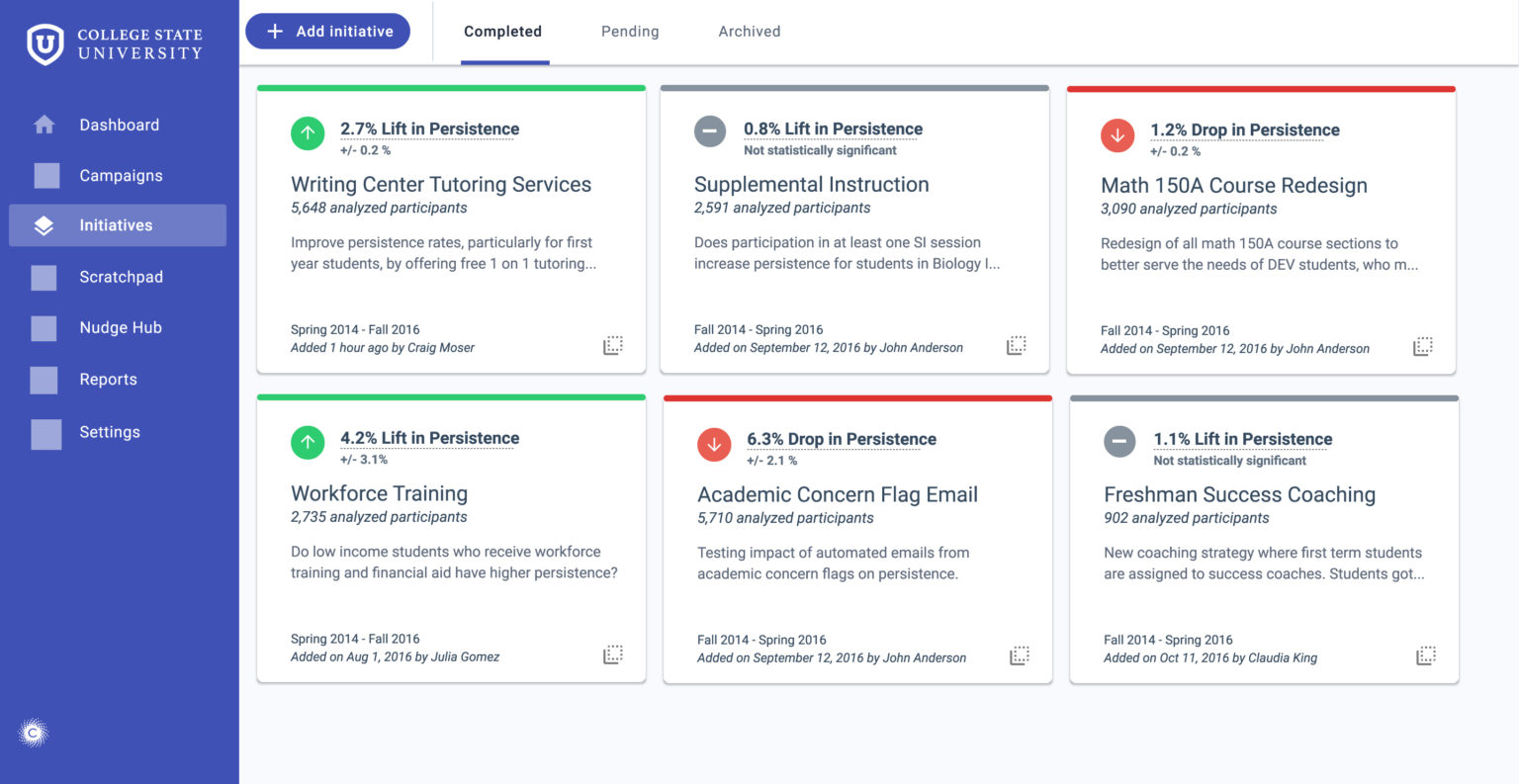
Task: Open the Dashboard home icon in the sidebar
Action: coord(44,125)
